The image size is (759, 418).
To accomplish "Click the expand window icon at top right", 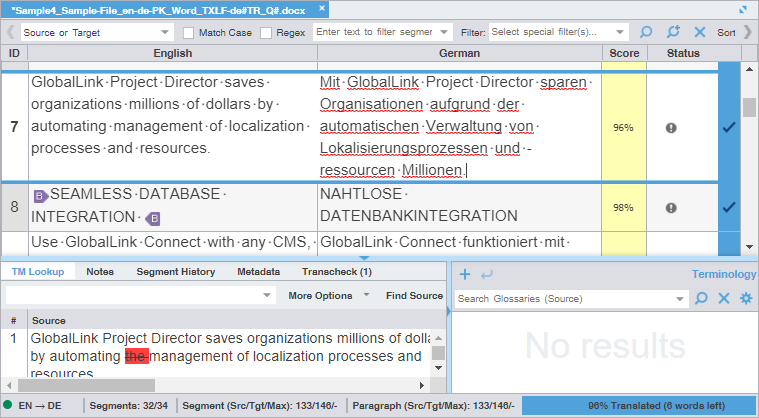I will click(x=743, y=9).
